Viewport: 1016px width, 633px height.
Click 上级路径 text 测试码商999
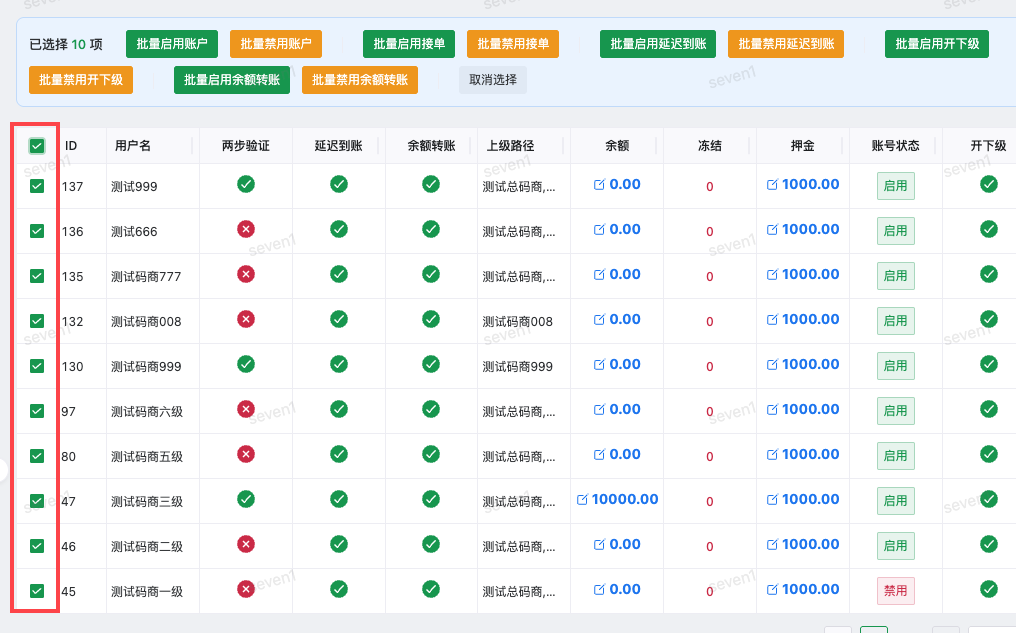coord(518,366)
